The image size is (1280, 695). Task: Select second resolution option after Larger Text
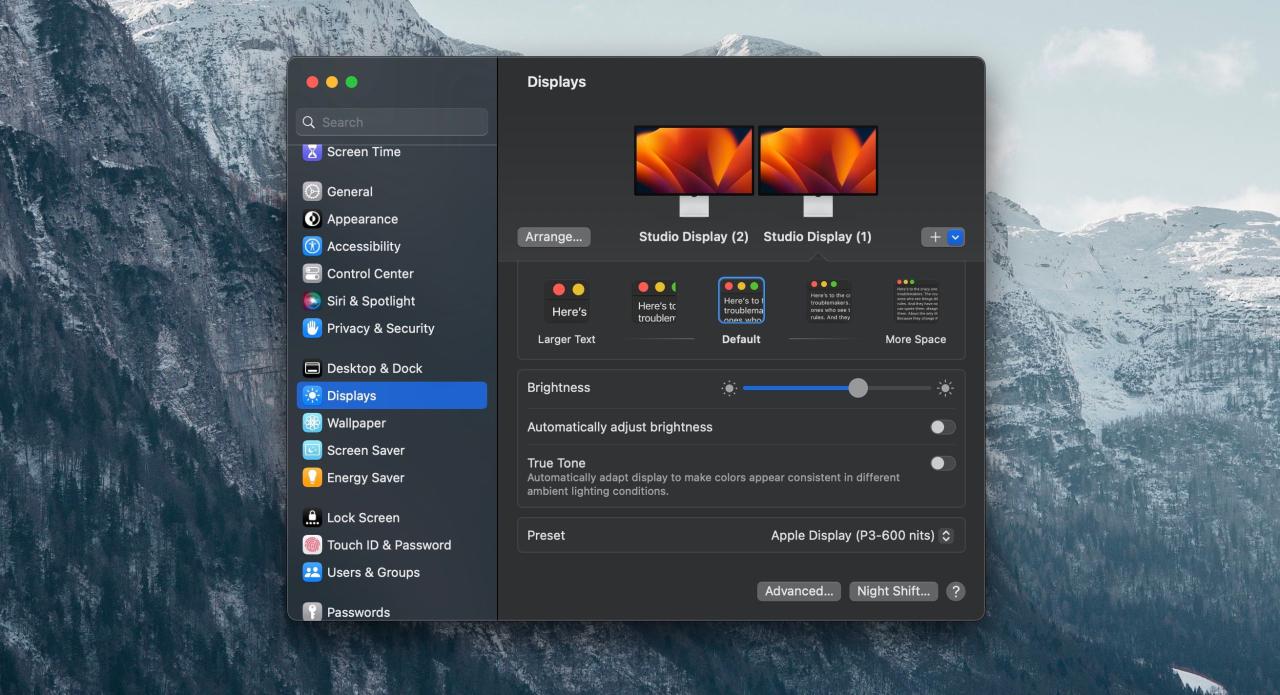click(654, 301)
